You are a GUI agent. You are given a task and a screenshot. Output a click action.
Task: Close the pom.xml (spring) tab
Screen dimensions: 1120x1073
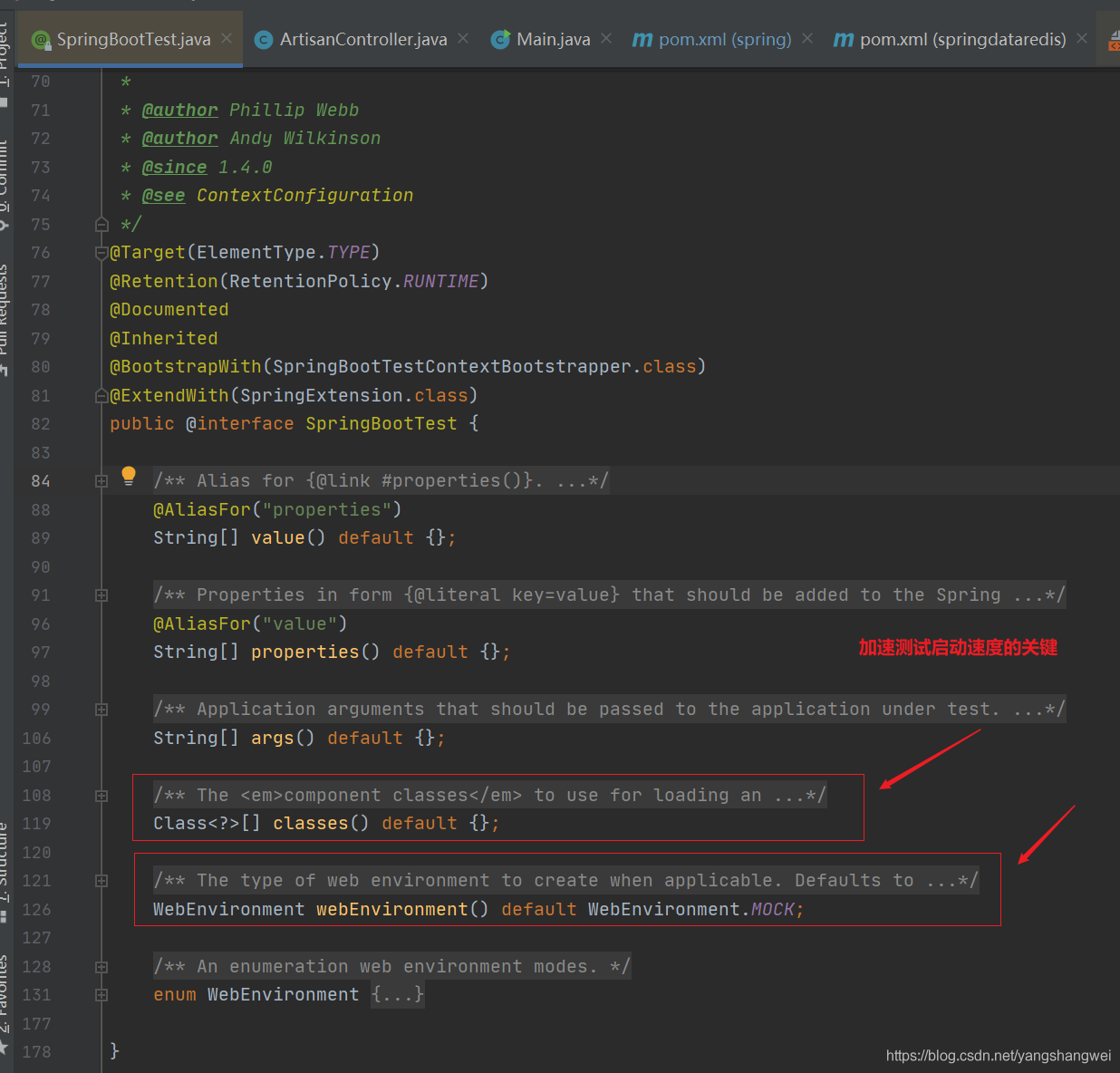(807, 38)
